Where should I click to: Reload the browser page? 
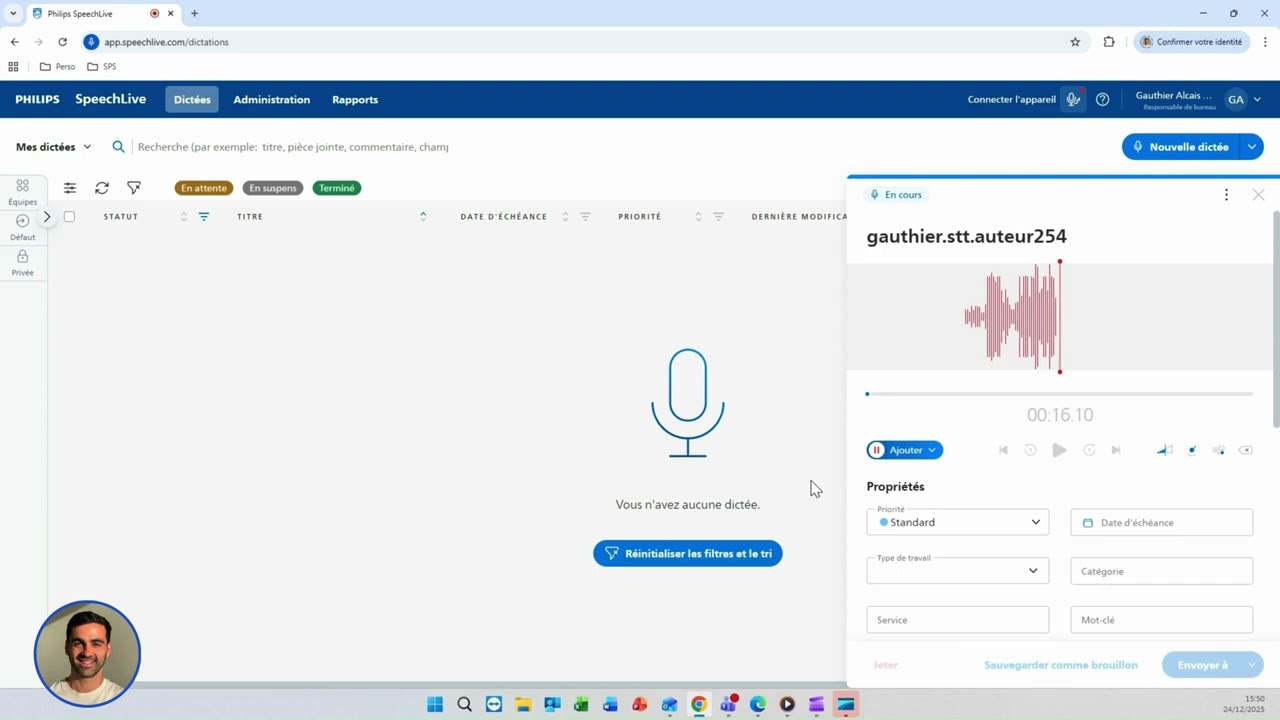(x=62, y=42)
